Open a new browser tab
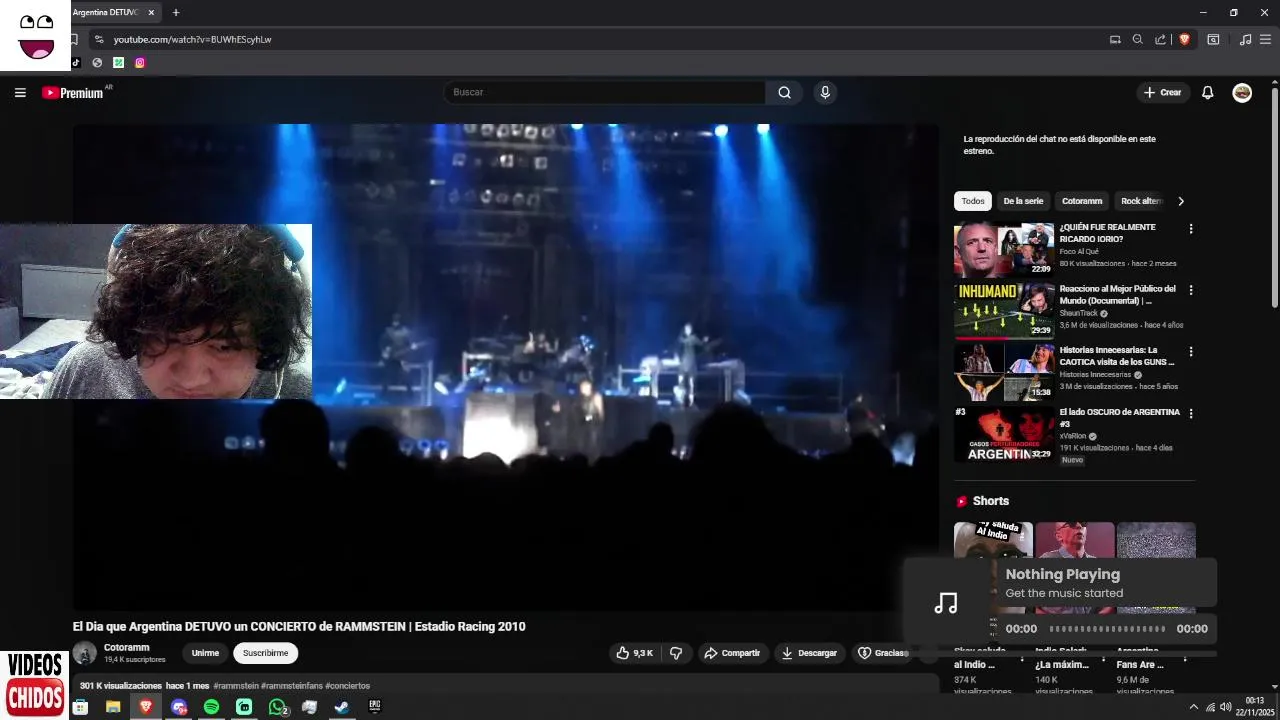The width and height of the screenshot is (1280, 720). 176,12
